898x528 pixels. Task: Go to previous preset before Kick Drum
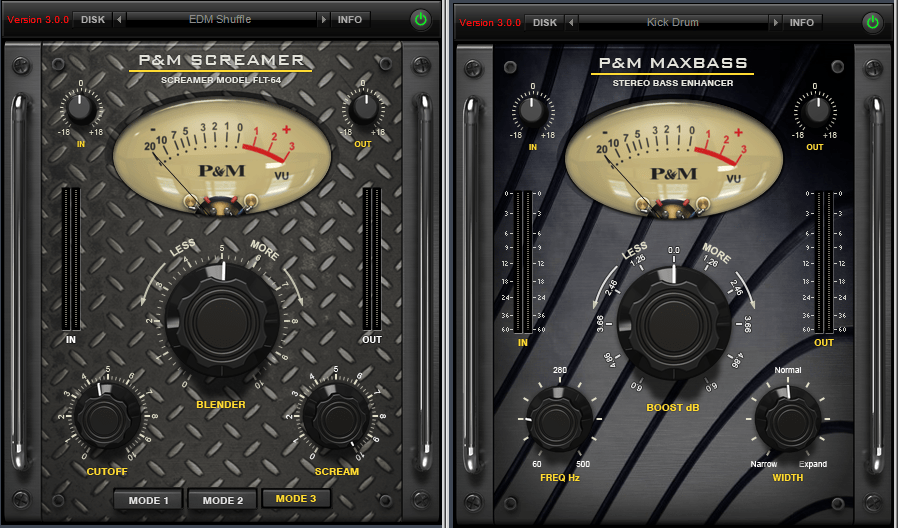571,22
